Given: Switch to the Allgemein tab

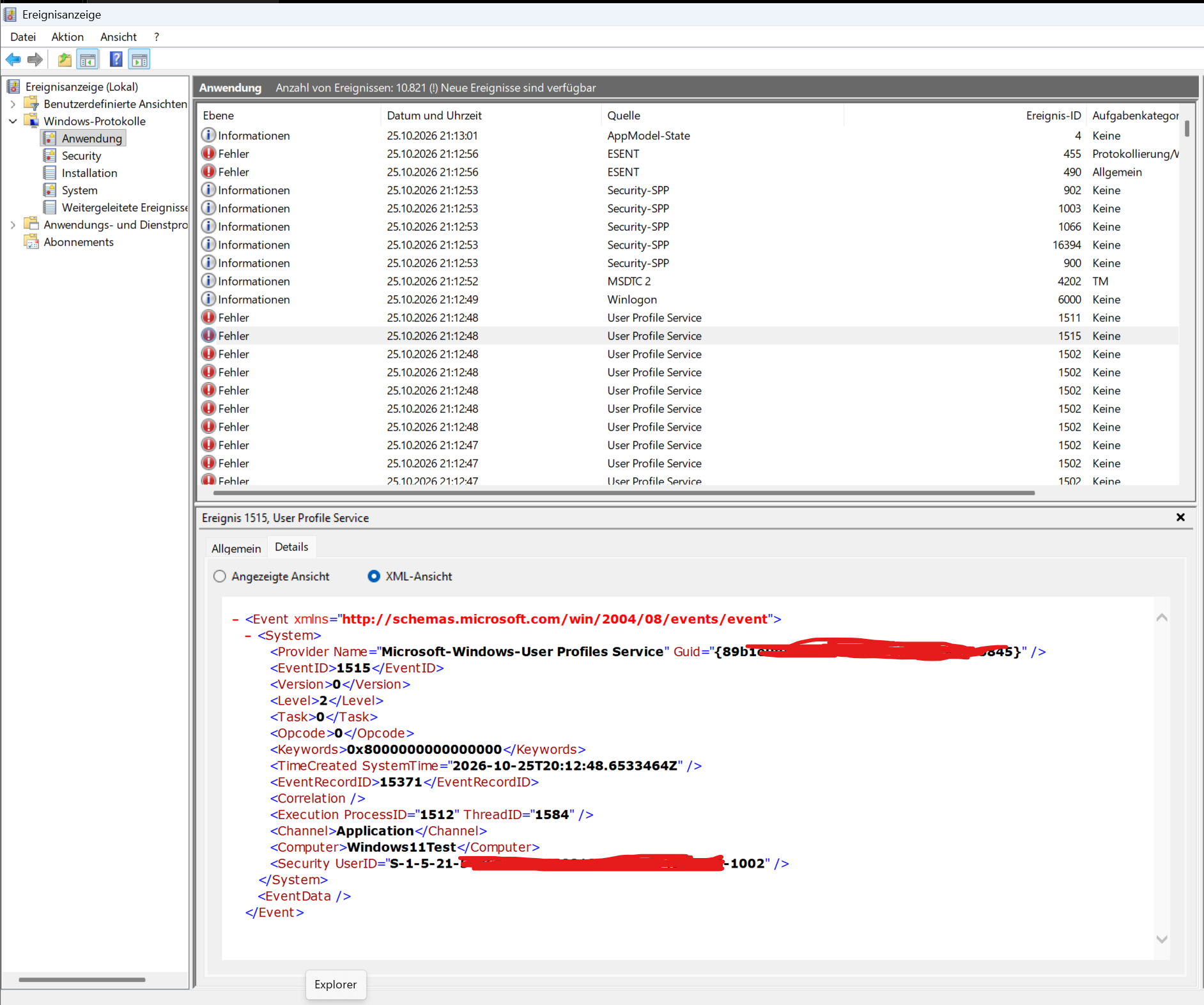Looking at the screenshot, I should point(236,549).
